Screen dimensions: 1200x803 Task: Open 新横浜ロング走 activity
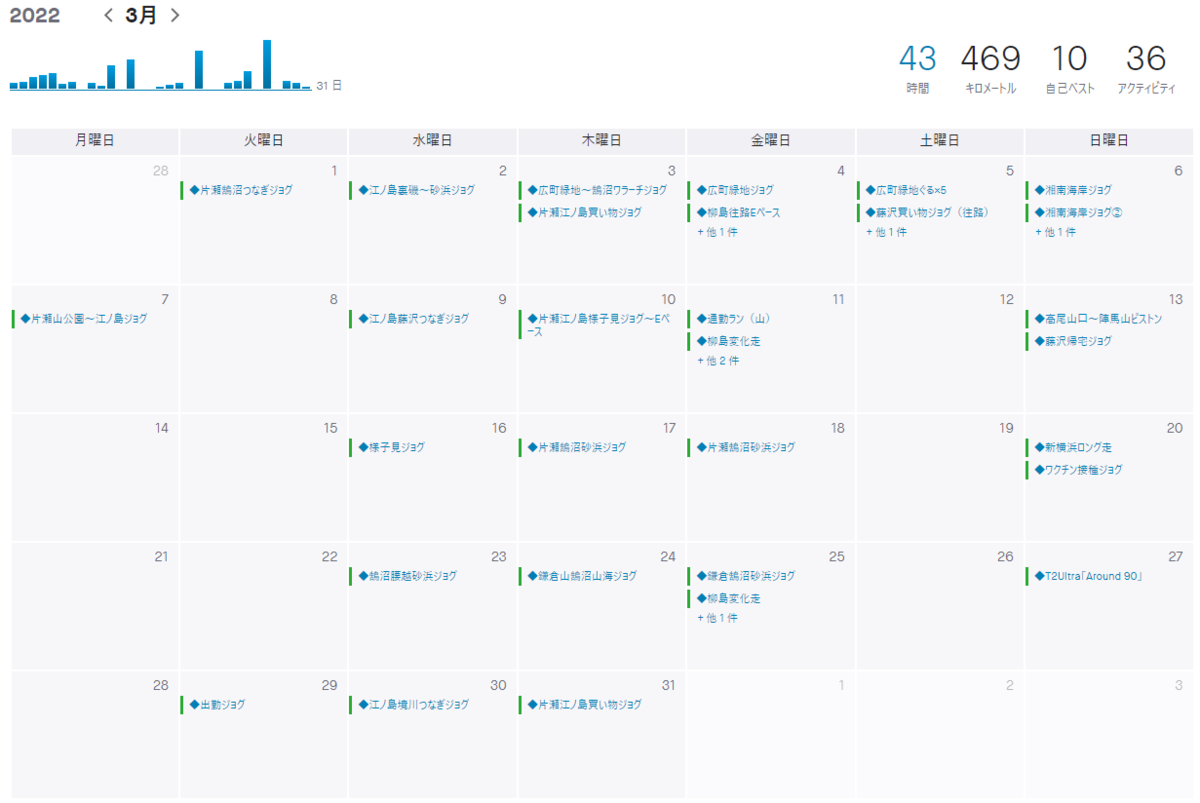[x=1073, y=448]
